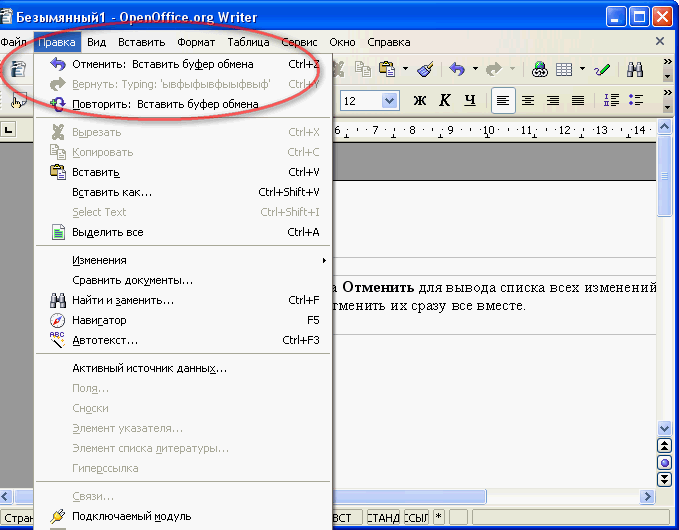Open the font size 12 dropdown

click(x=389, y=101)
